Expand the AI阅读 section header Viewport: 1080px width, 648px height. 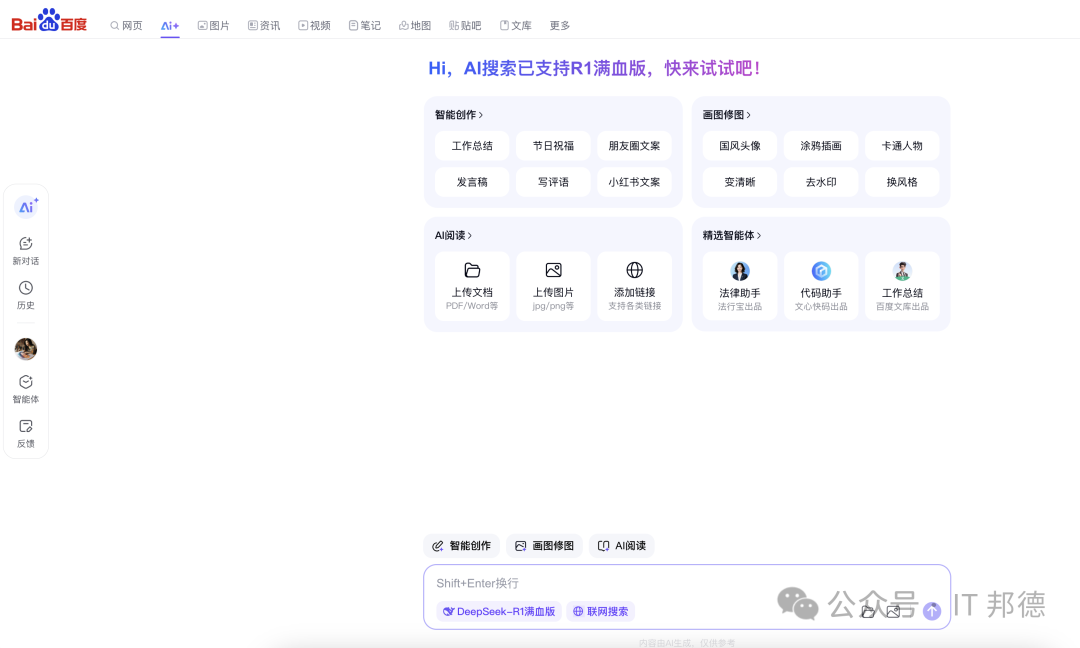point(453,236)
